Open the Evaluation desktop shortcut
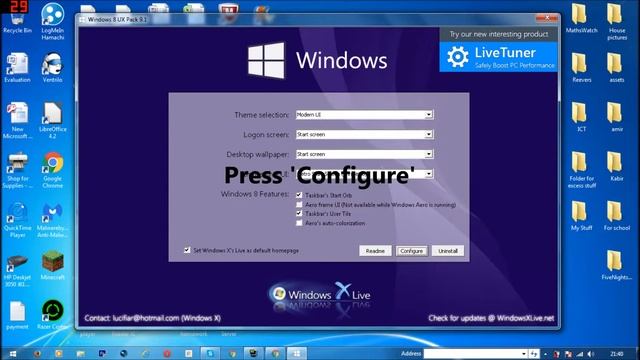 [x=17, y=67]
